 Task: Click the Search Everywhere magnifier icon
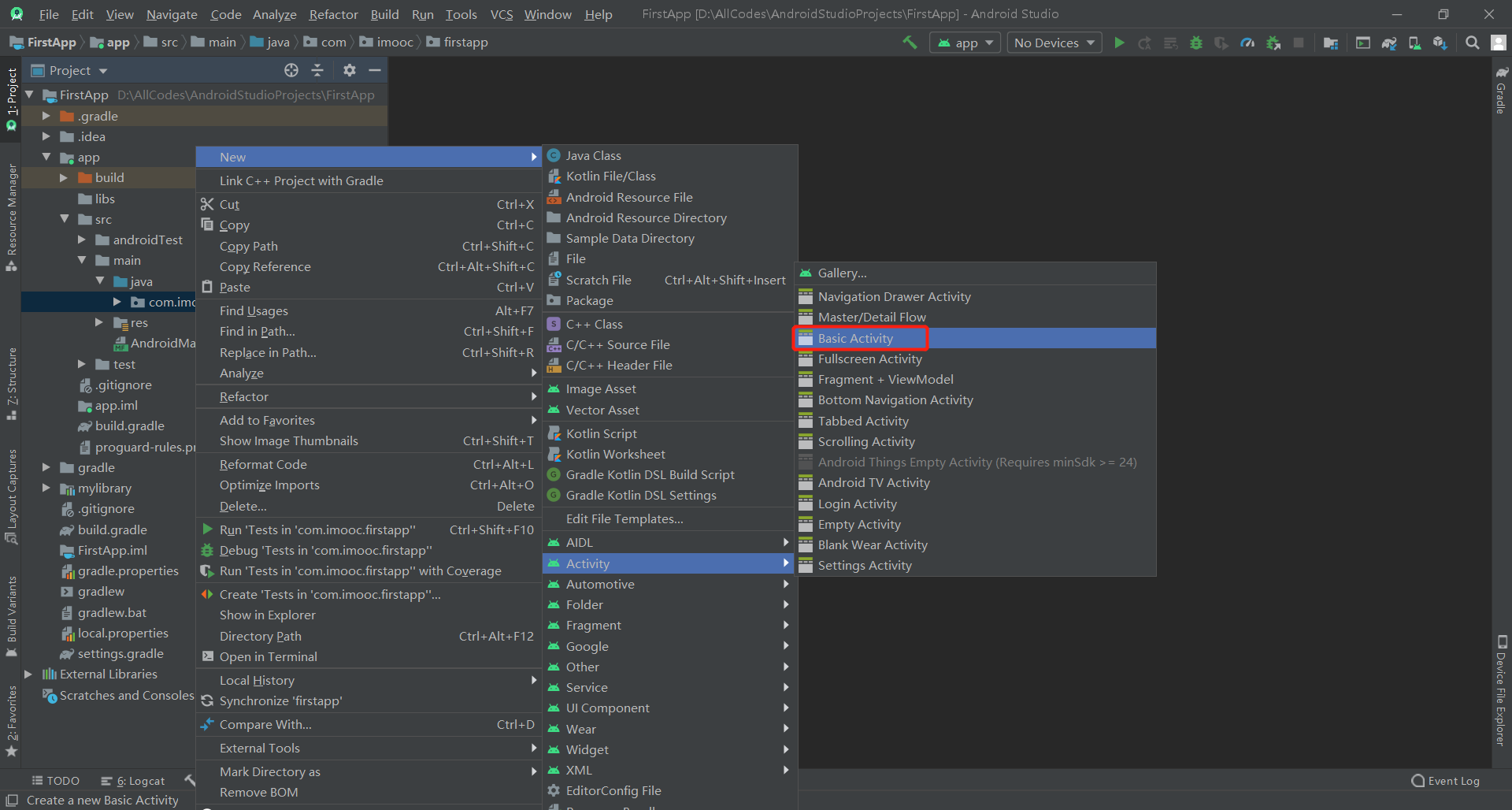pos(1472,43)
